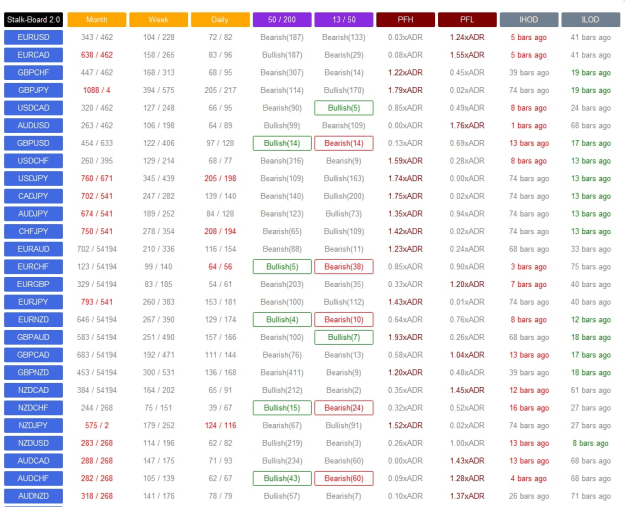625x507 pixels.
Task: Select the Daily column header
Action: click(220, 20)
